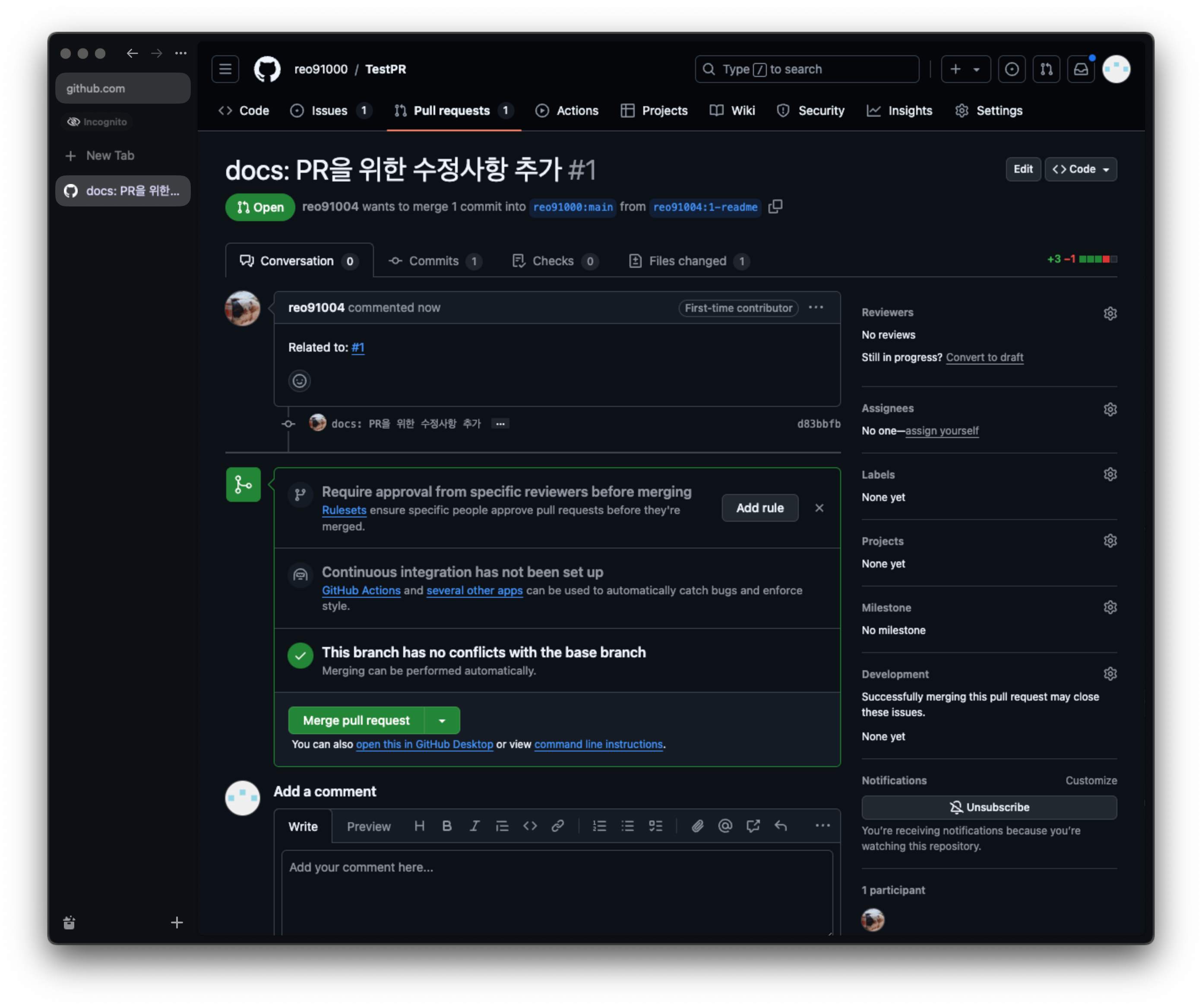Viewport: 1202px width, 1008px height.
Task: Expand merge method dropdown arrow
Action: pos(442,720)
